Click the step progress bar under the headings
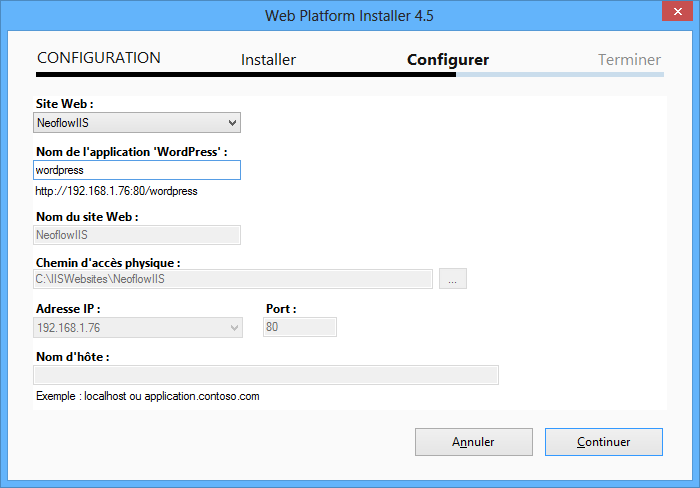The height and width of the screenshot is (488, 700). tap(349, 75)
